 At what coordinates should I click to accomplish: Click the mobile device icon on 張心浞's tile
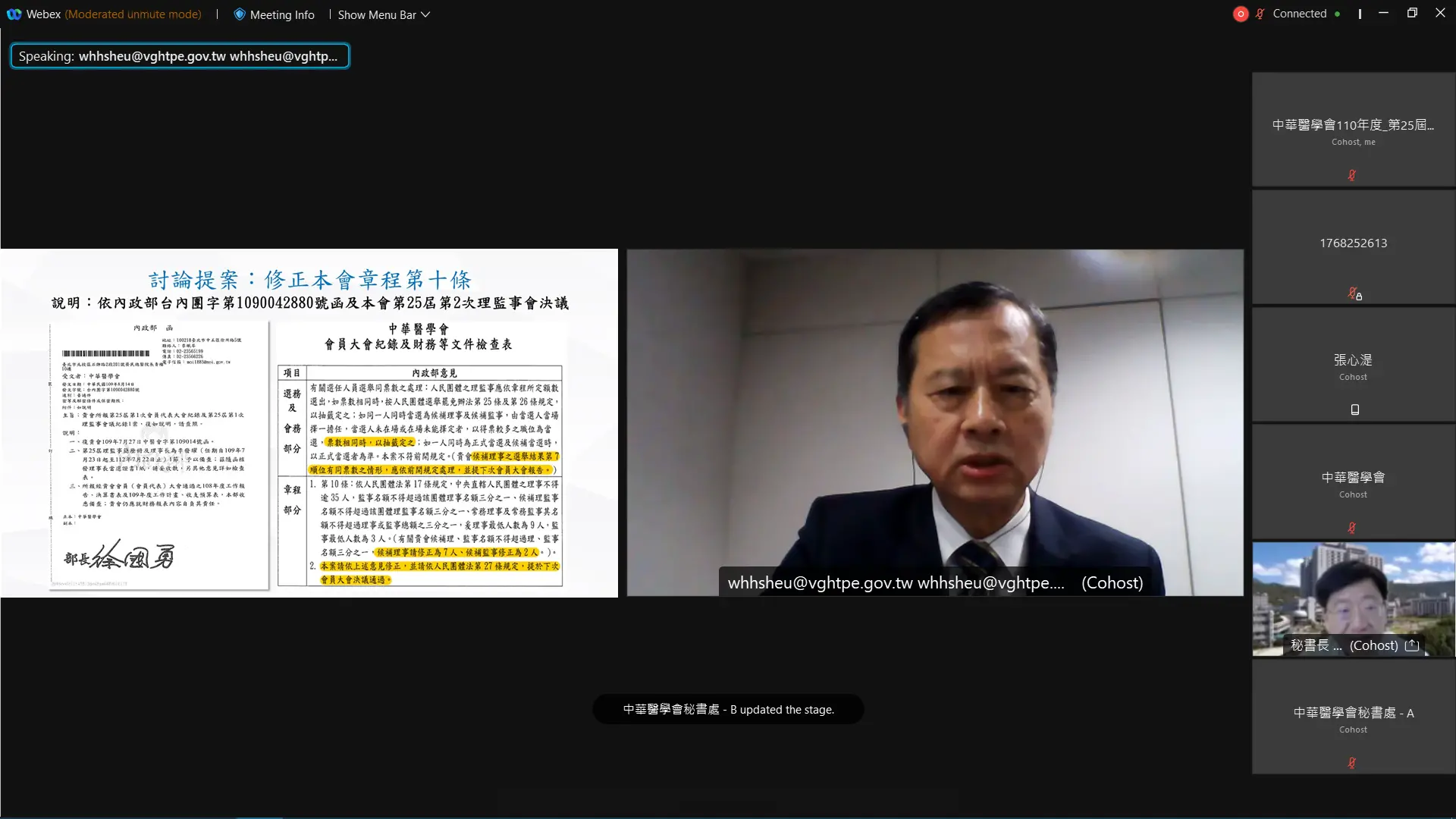tap(1354, 409)
